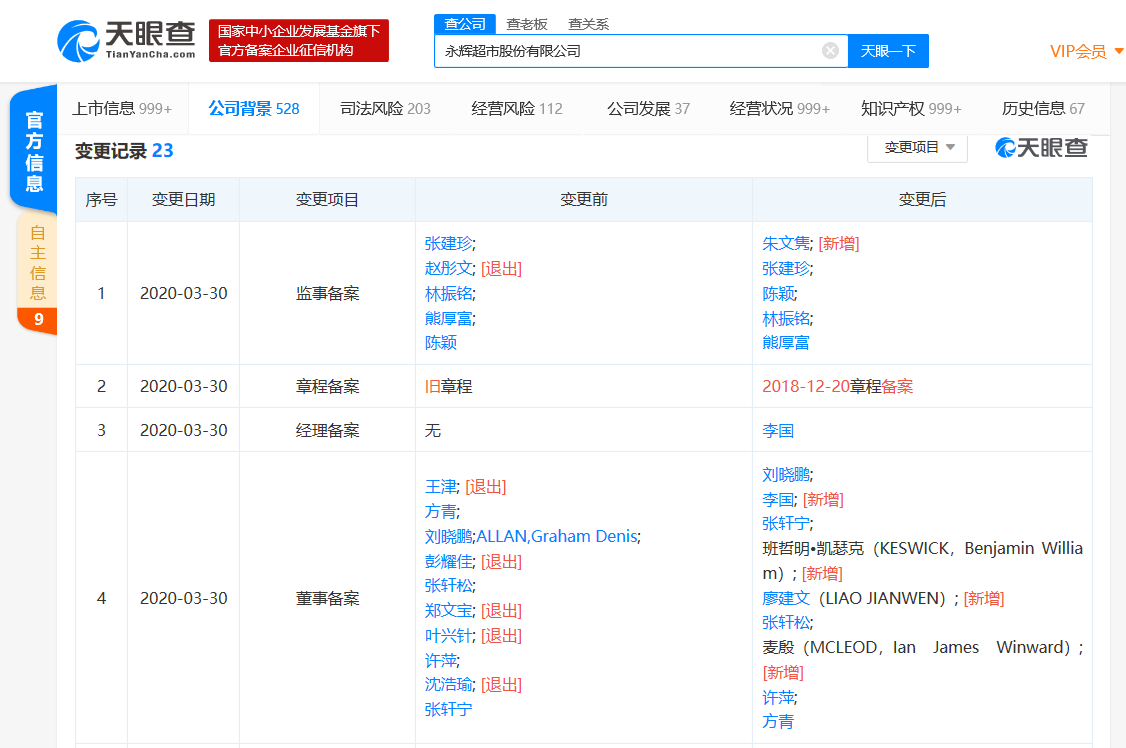Image resolution: width=1126 pixels, height=748 pixels.
Task: Switch to the 查关系 search tab
Action: pos(588,24)
